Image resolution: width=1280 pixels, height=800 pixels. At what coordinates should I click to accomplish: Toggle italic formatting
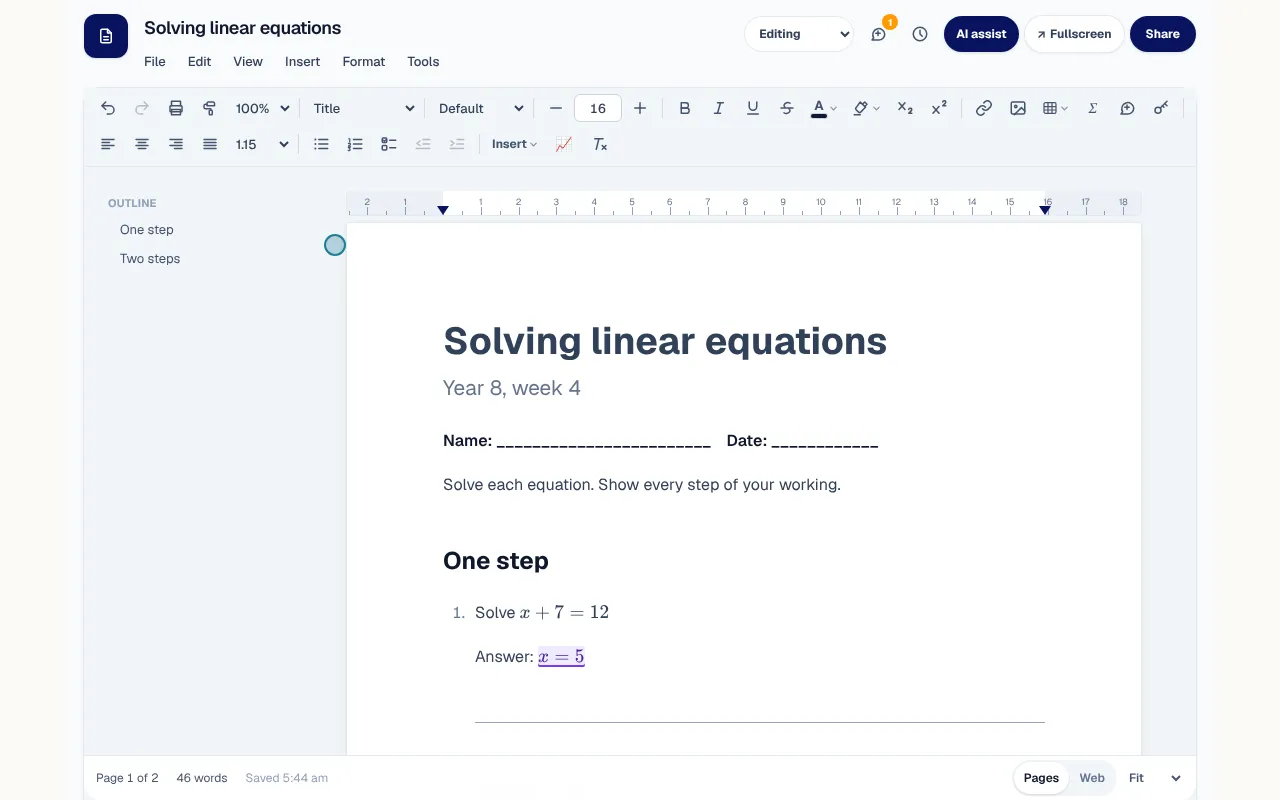pyautogui.click(x=719, y=108)
